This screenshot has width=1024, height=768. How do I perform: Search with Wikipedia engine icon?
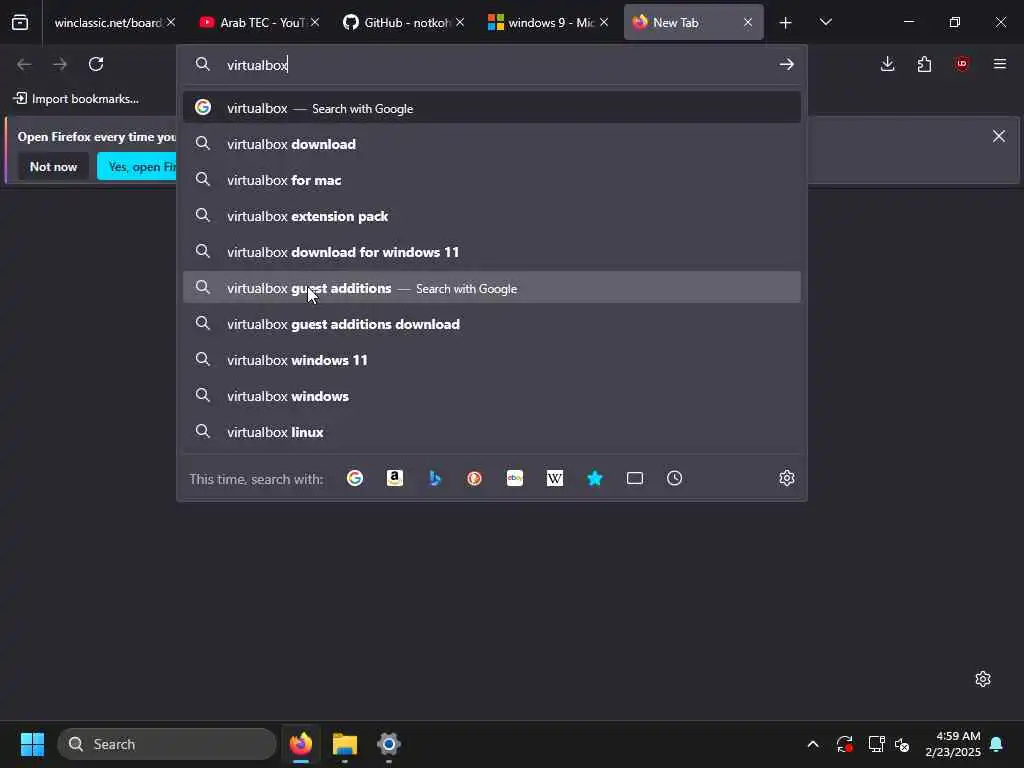coord(554,478)
